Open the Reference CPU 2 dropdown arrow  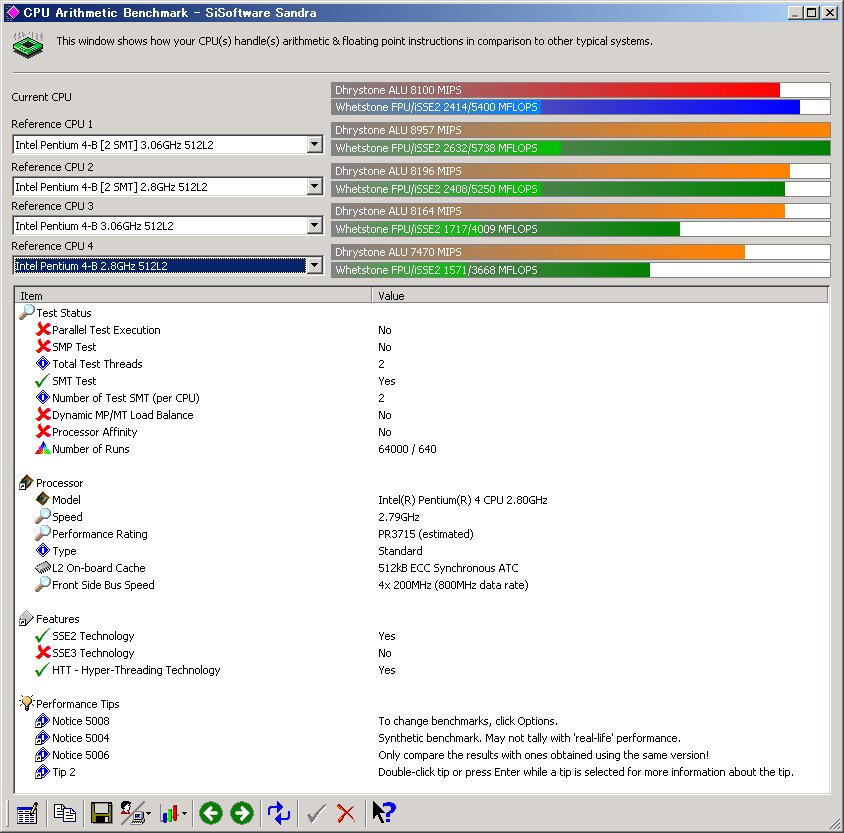(x=315, y=186)
